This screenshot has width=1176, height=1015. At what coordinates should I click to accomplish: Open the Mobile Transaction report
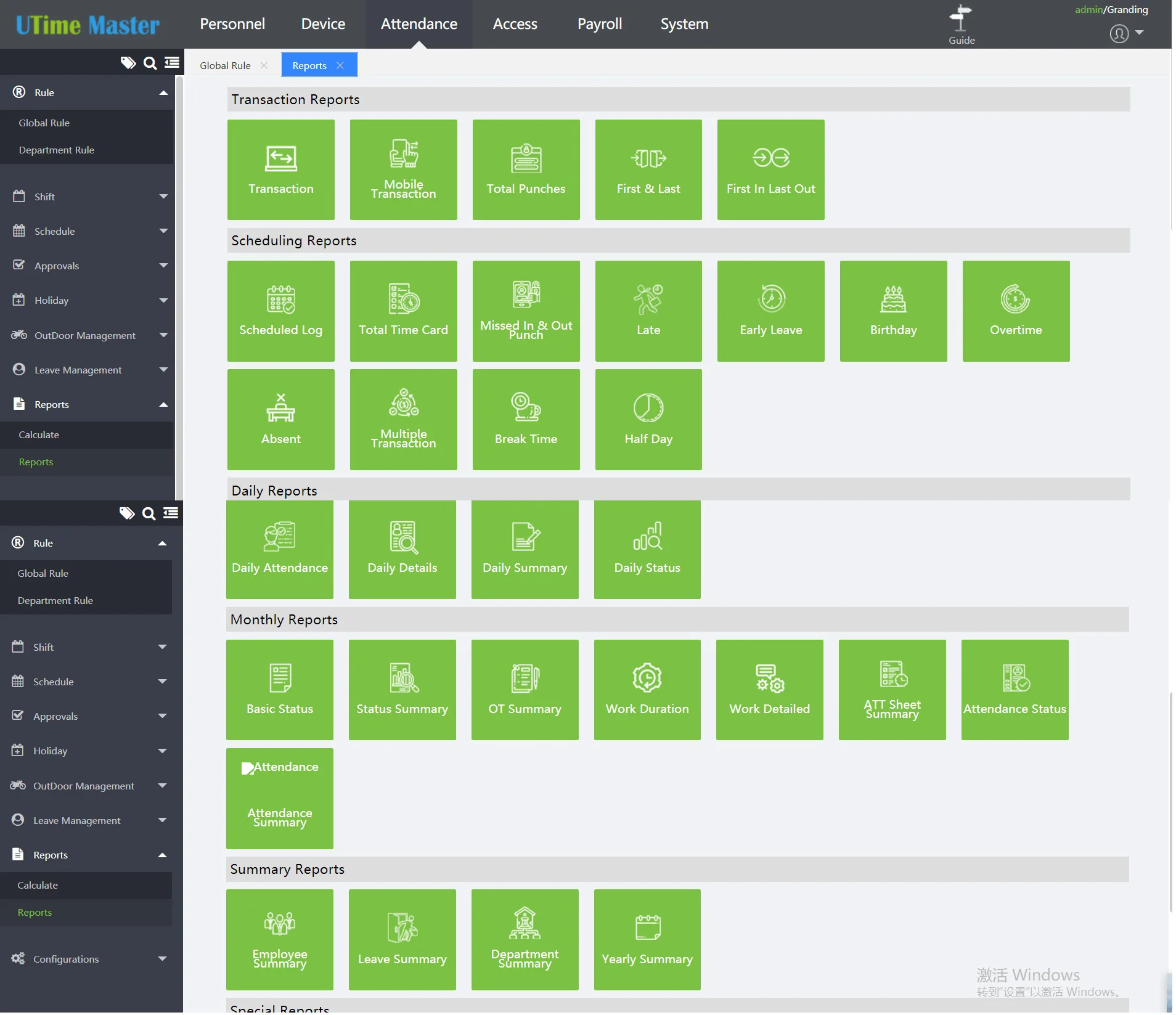[403, 169]
